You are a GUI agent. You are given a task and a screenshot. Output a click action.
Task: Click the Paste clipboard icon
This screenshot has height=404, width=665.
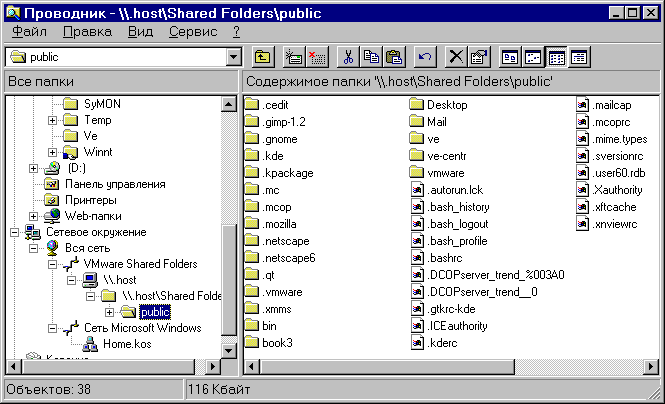click(x=394, y=57)
